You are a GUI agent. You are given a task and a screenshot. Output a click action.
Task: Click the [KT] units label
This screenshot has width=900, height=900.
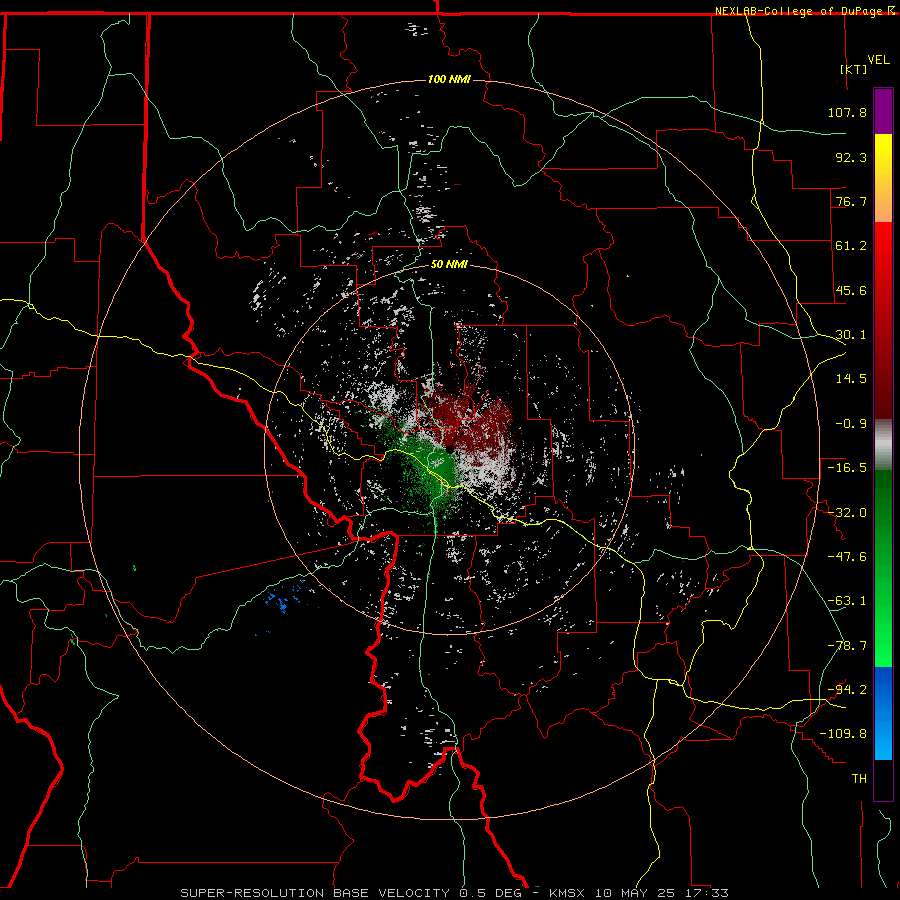coord(854,69)
